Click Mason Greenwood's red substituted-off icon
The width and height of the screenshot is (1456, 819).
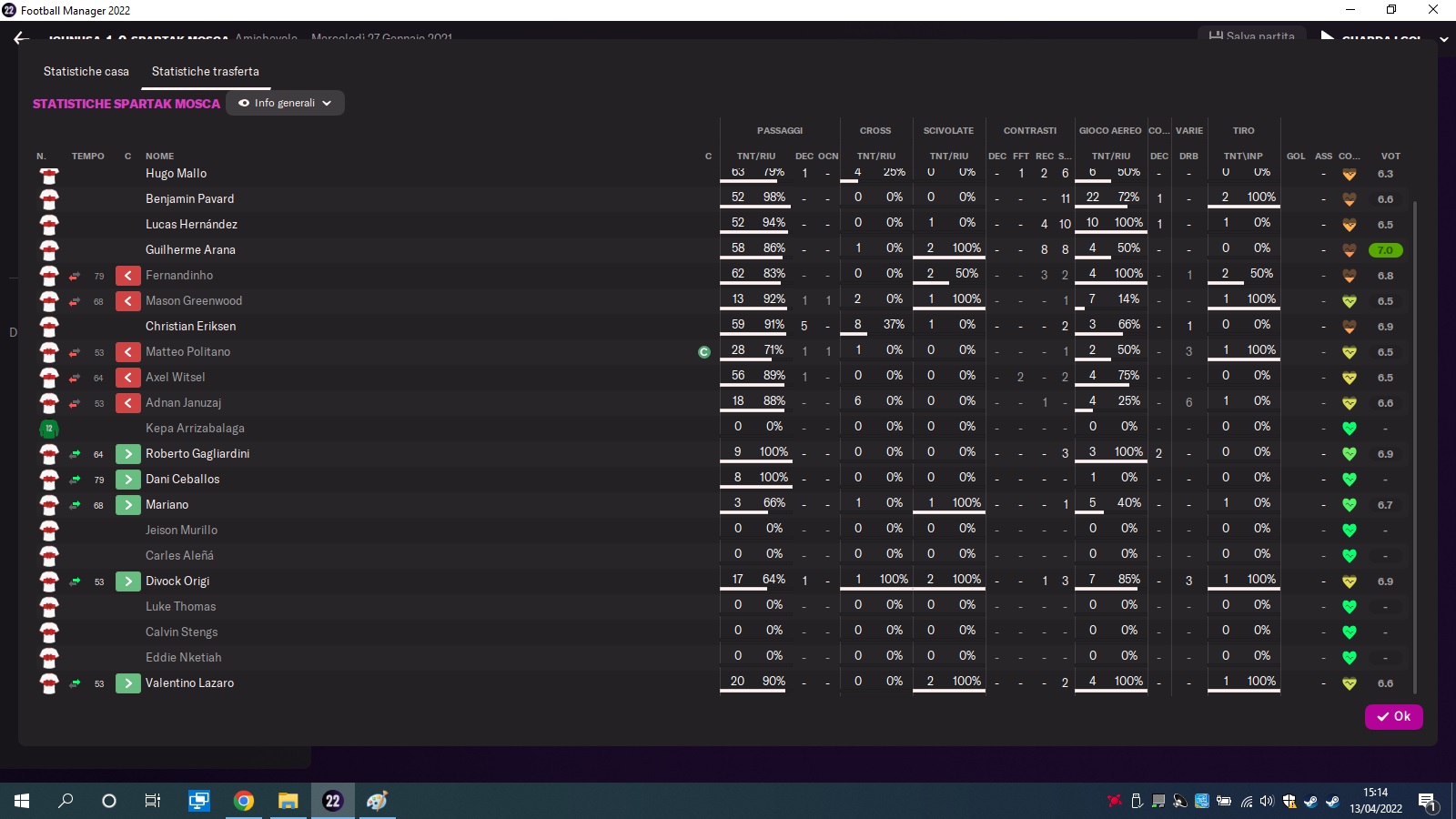pos(128,300)
